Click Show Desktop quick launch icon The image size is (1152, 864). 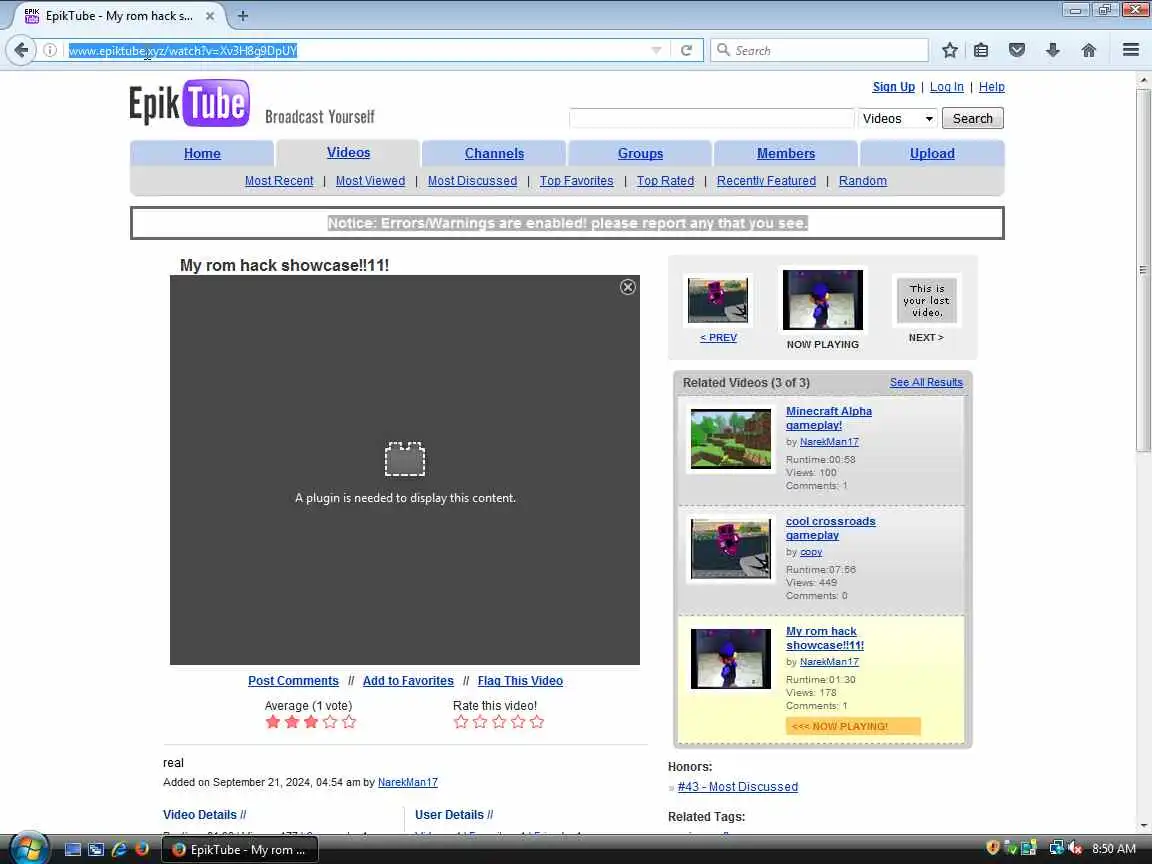pos(73,849)
